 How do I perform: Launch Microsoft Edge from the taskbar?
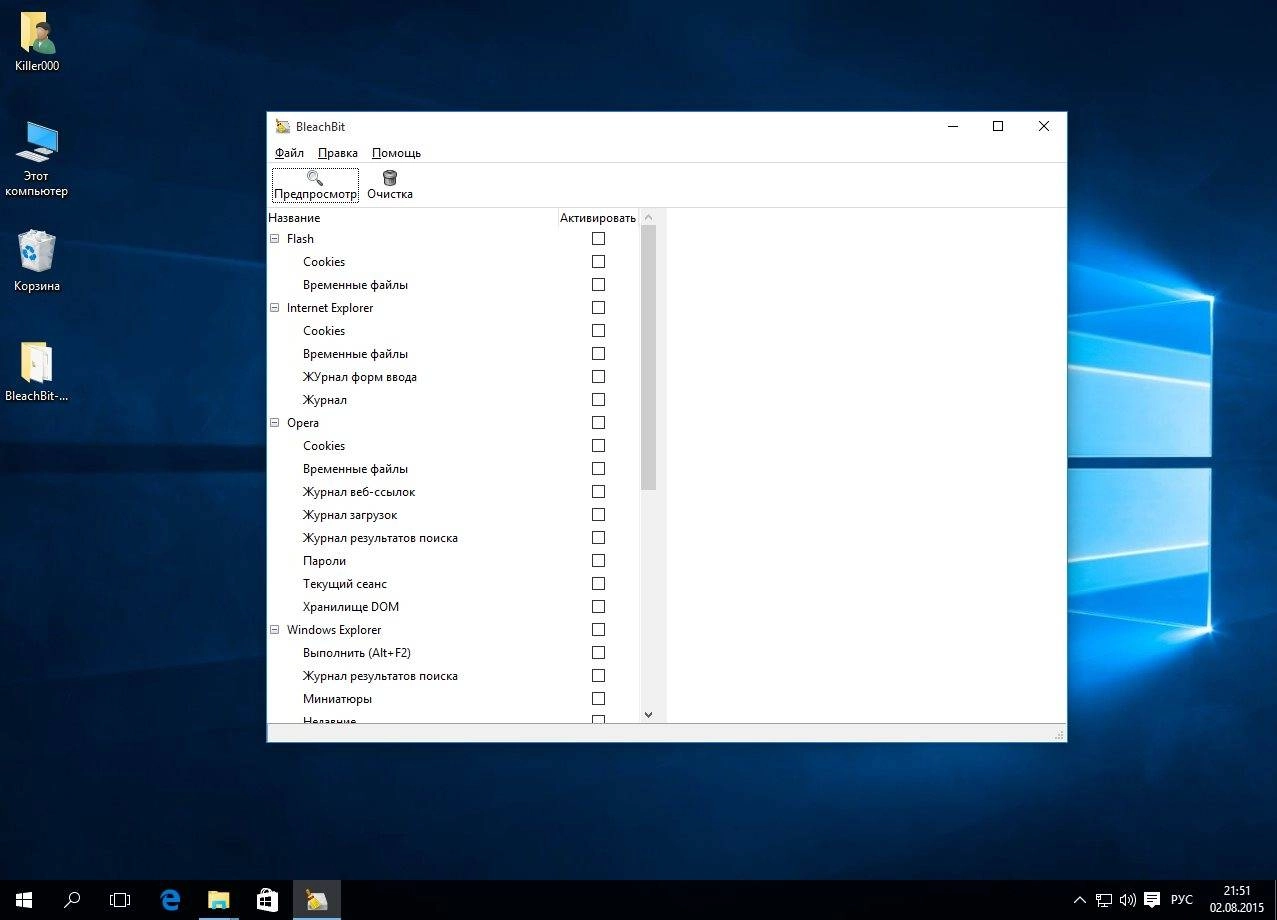pyautogui.click(x=170, y=900)
